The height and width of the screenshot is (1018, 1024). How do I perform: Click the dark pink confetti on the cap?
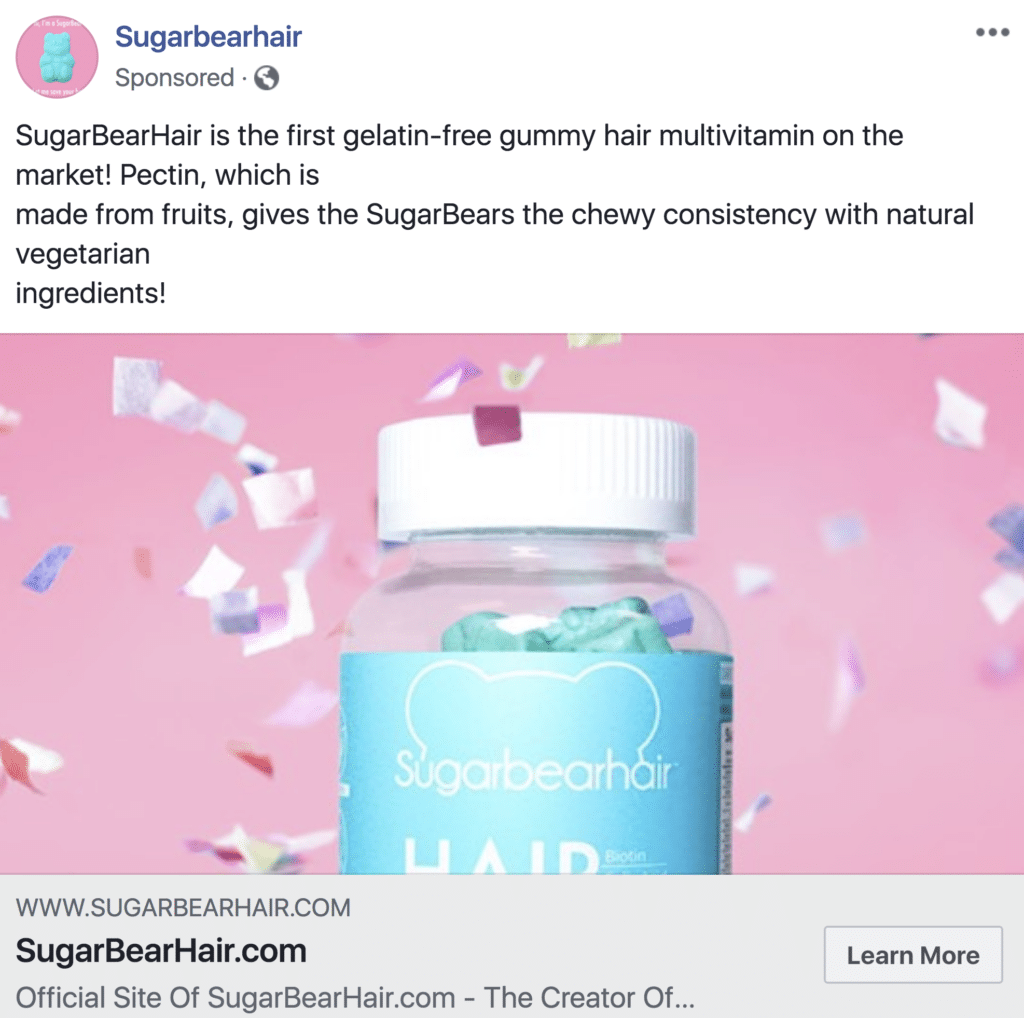pos(497,424)
